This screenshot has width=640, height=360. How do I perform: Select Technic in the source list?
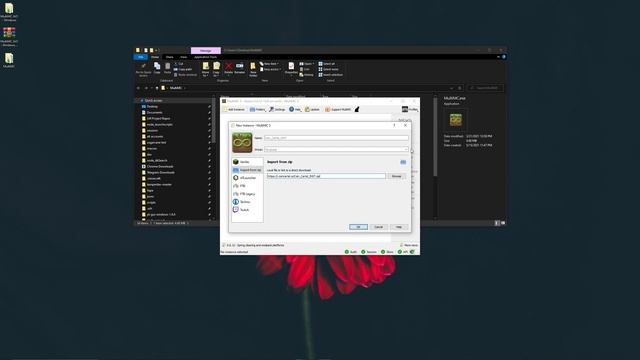pos(247,202)
